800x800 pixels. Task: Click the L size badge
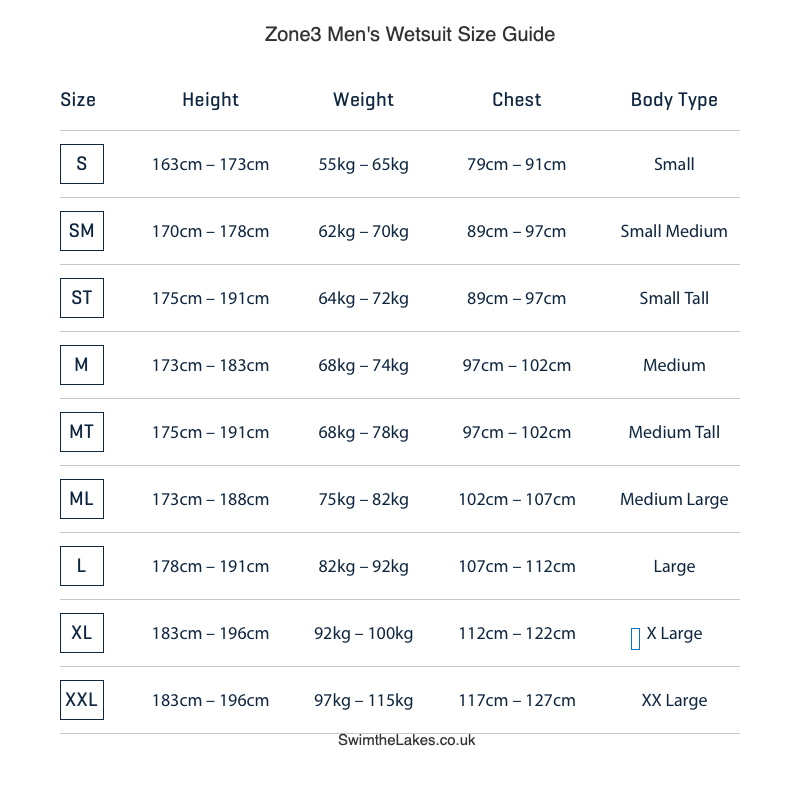(x=82, y=566)
